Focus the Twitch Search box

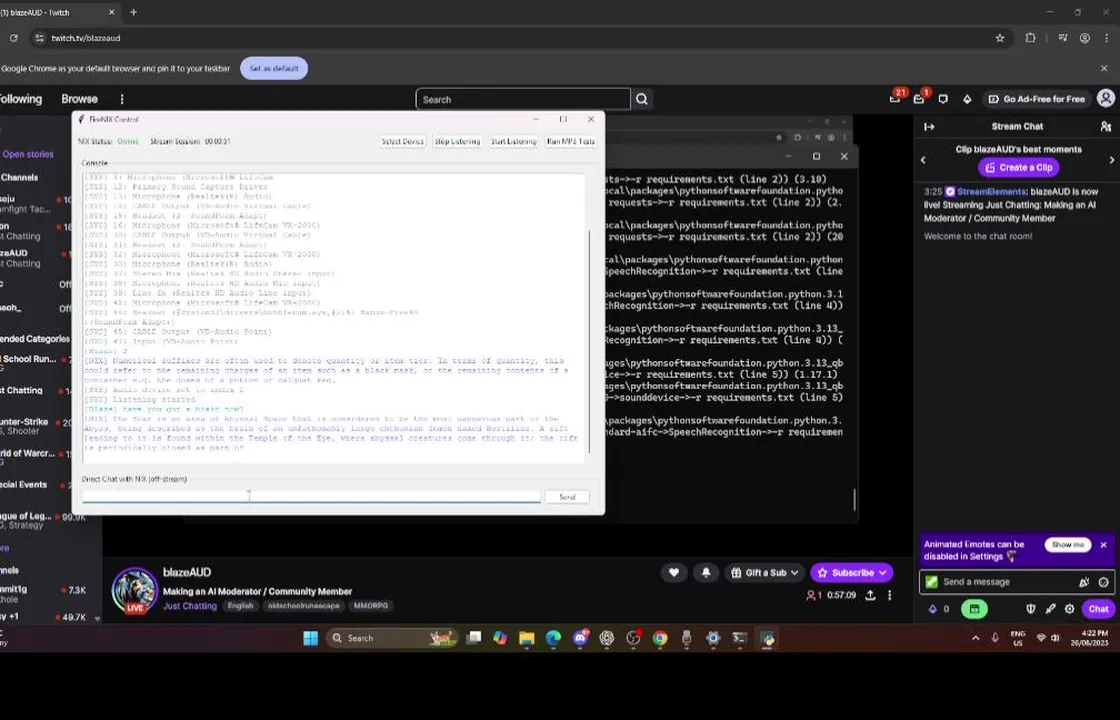pyautogui.click(x=523, y=99)
